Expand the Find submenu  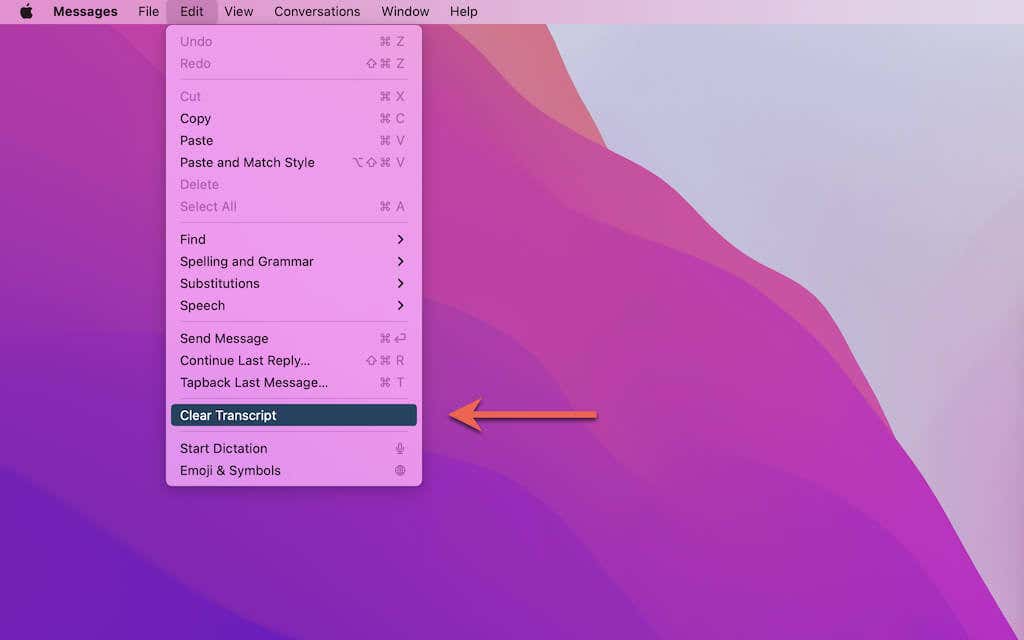click(294, 240)
